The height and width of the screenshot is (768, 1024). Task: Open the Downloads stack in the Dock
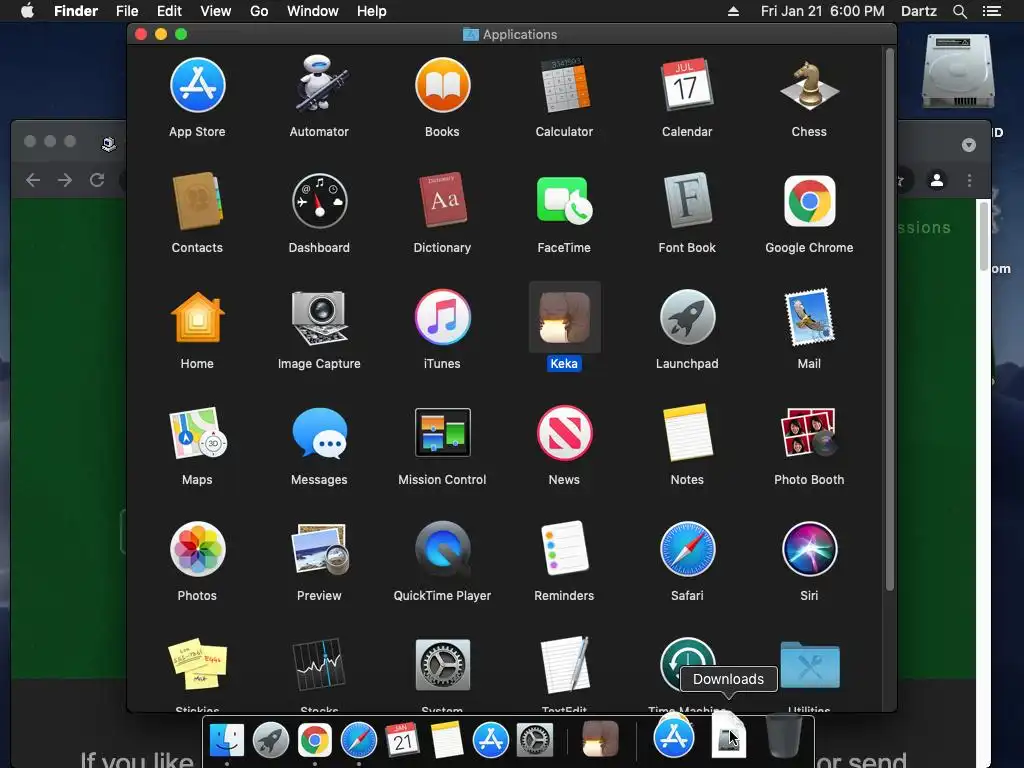pyautogui.click(x=728, y=738)
